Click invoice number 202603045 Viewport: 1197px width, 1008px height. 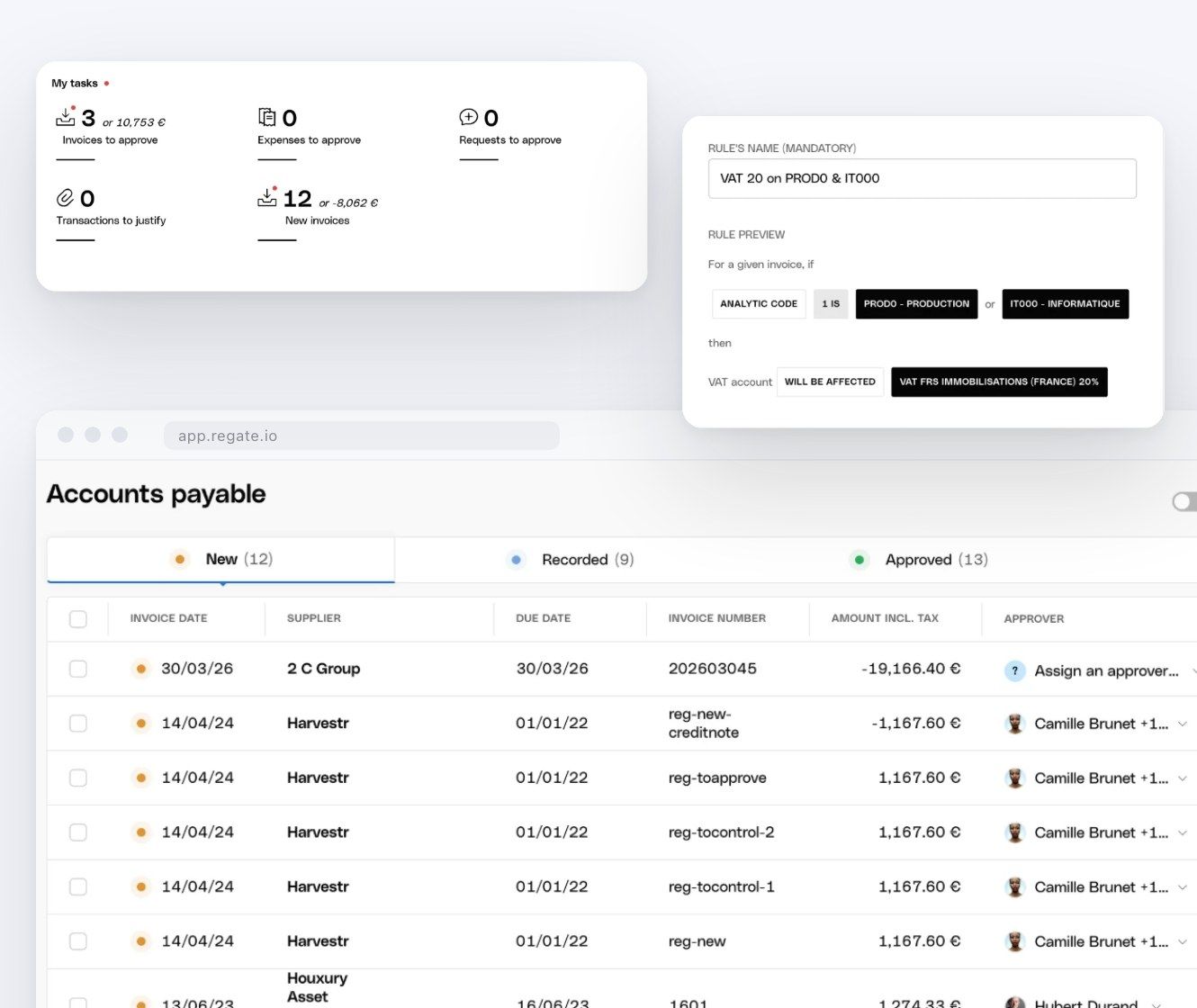(713, 669)
